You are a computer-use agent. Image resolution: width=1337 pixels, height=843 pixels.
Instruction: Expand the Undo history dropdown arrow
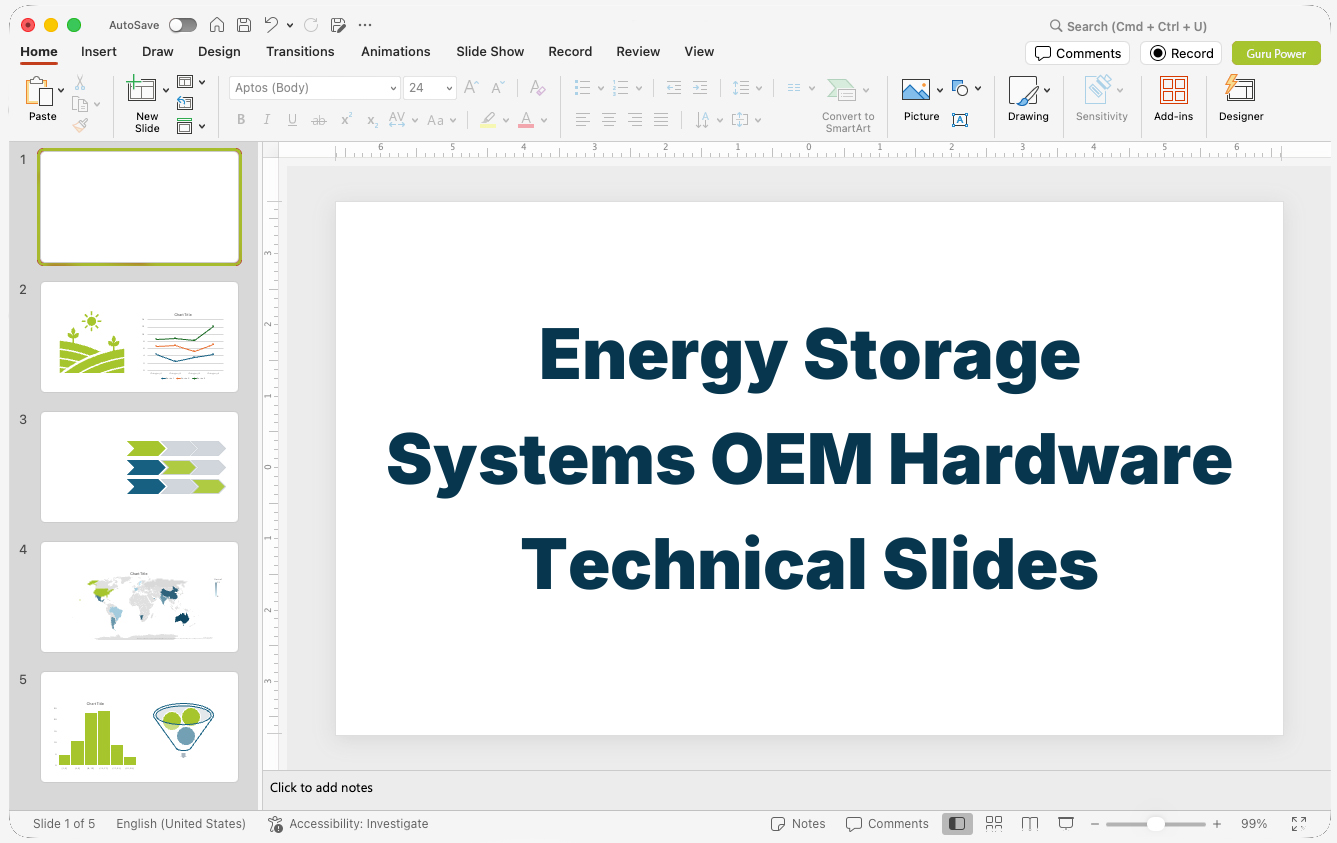click(290, 25)
